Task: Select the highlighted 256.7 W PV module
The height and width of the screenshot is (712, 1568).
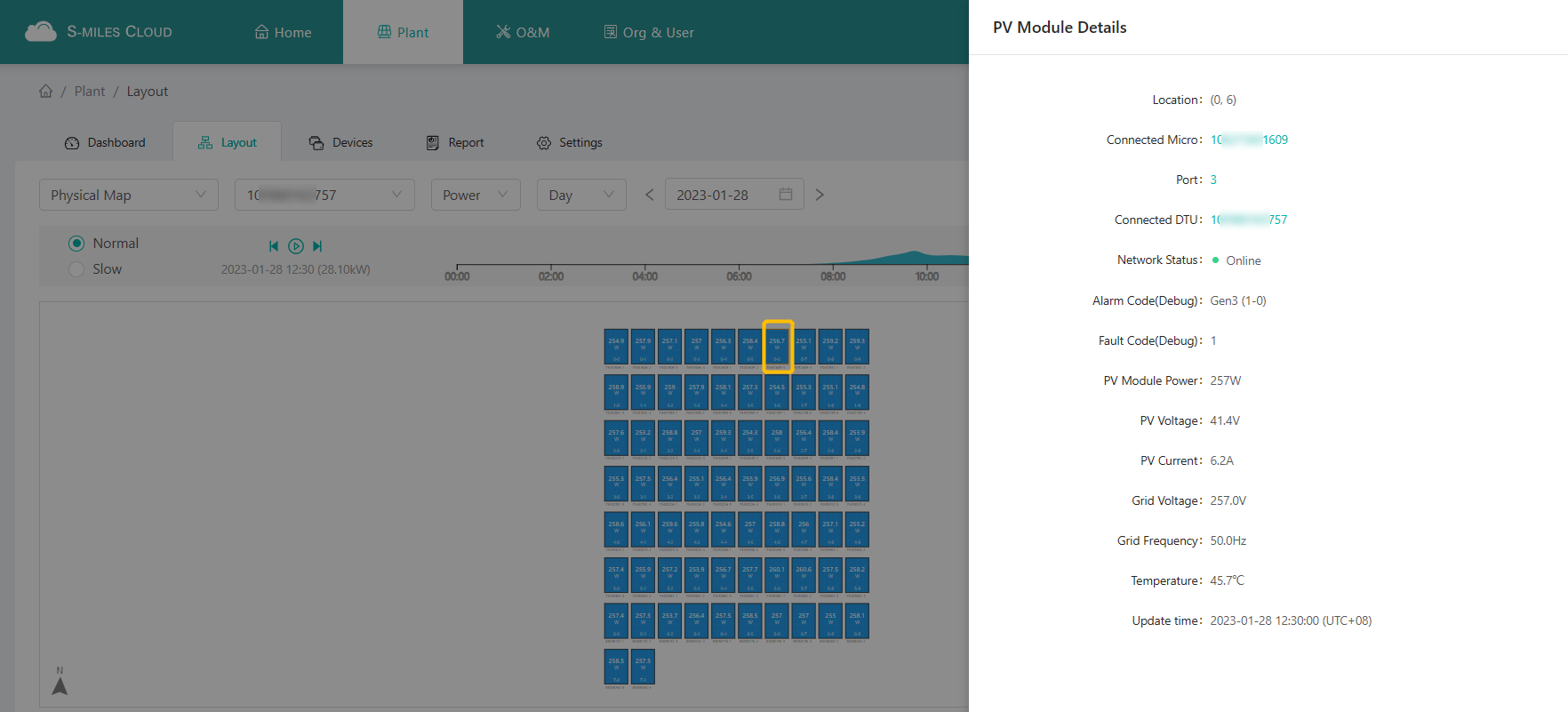Action: (x=778, y=347)
